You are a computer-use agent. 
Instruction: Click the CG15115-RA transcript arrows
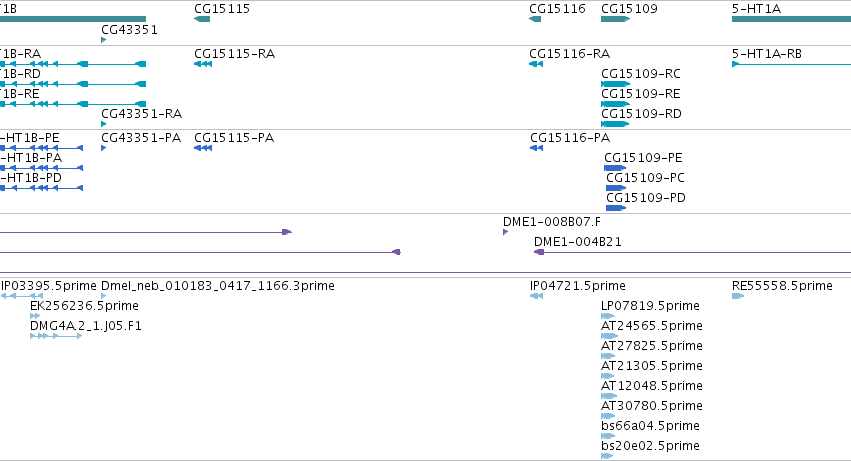[x=203, y=64]
